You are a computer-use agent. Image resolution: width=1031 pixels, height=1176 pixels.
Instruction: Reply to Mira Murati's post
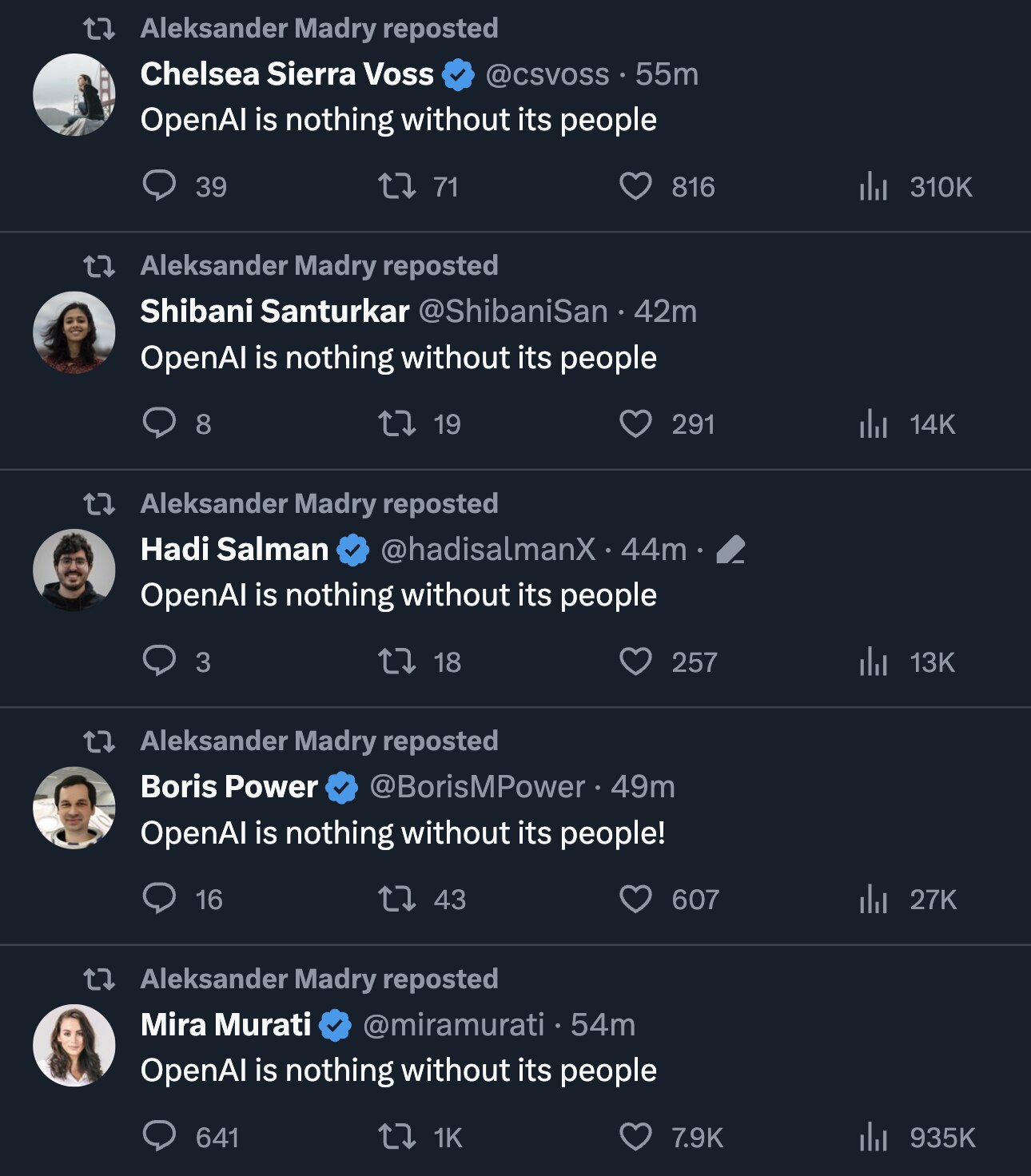point(159,1137)
